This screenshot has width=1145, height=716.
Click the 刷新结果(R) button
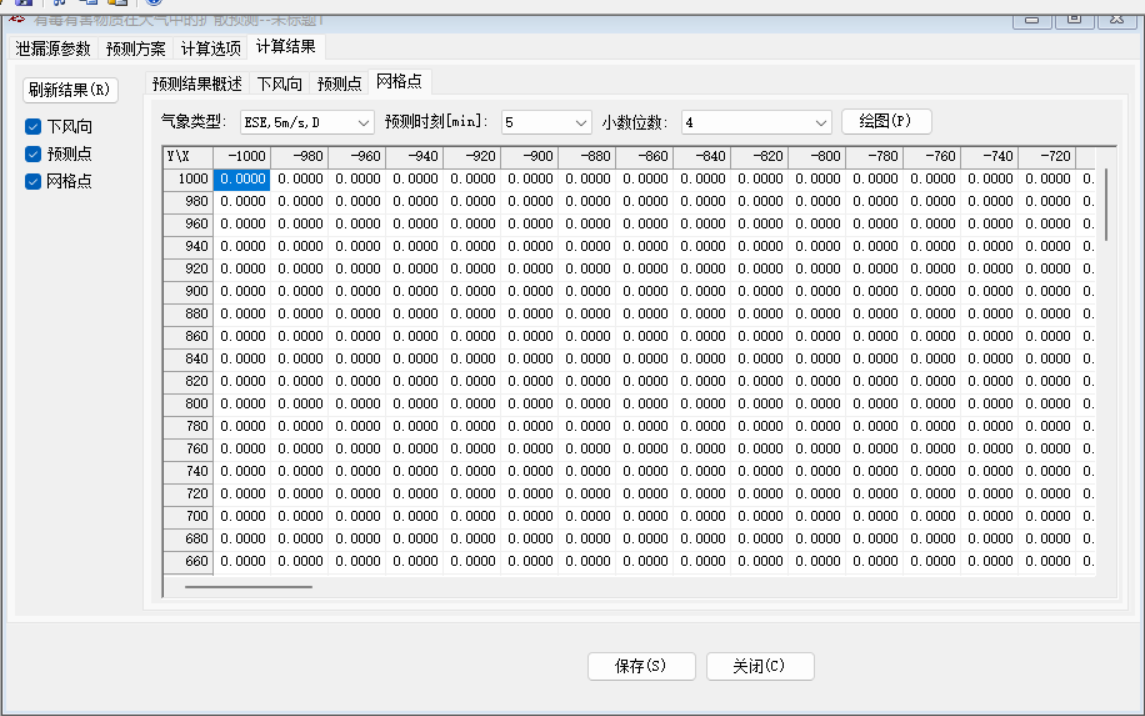[70, 90]
